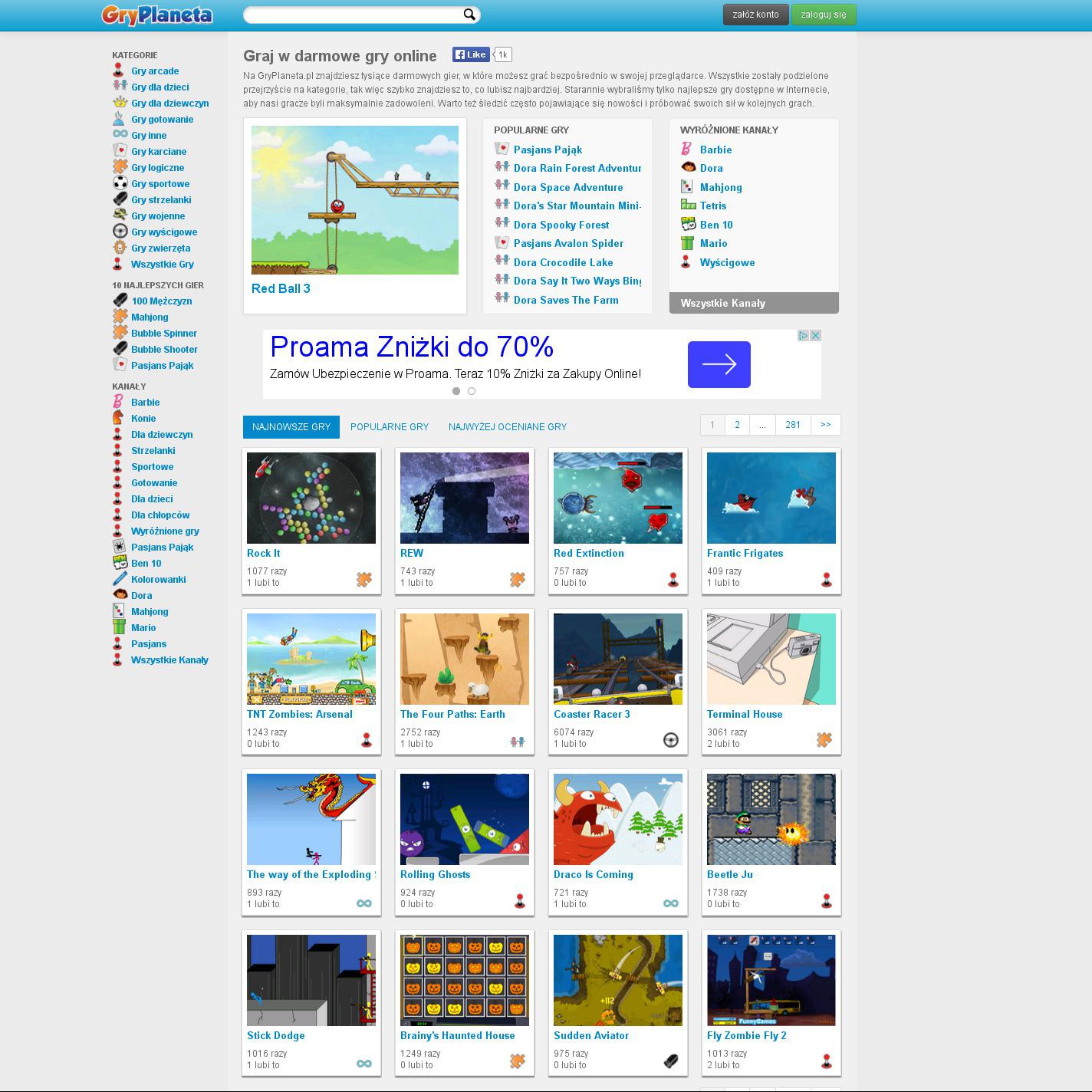Select the first ad carousel dot
The width and height of the screenshot is (1092, 1092).
click(x=456, y=391)
